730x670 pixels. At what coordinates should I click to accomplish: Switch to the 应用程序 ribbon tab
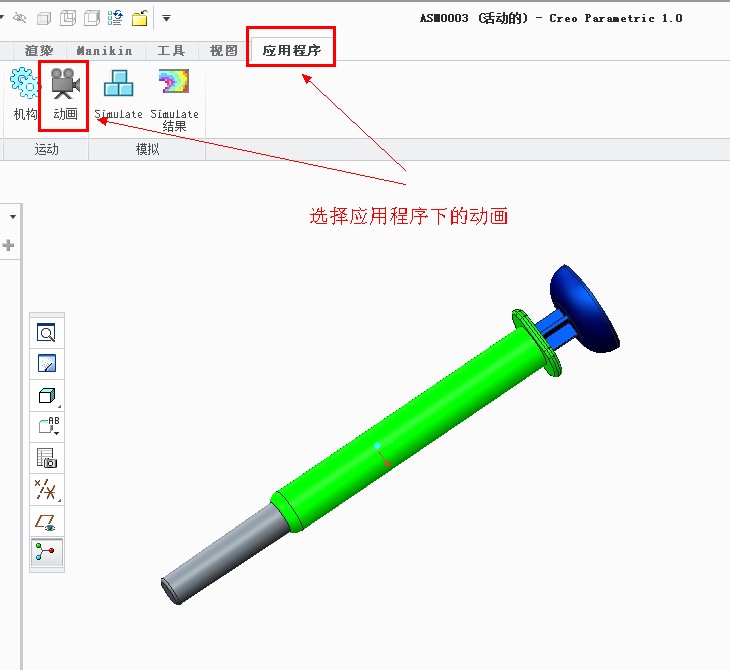(291, 50)
